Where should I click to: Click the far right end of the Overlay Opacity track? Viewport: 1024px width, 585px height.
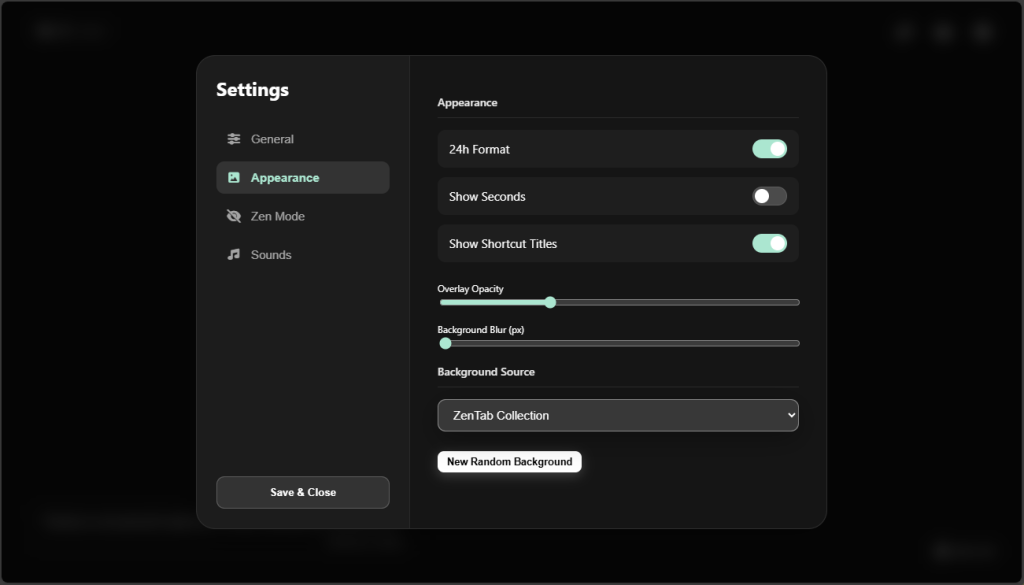[x=796, y=302]
